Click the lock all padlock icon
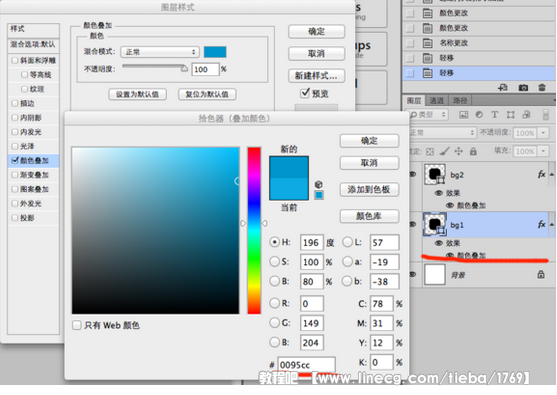Screen dimensions: 557x395 (x=473, y=152)
